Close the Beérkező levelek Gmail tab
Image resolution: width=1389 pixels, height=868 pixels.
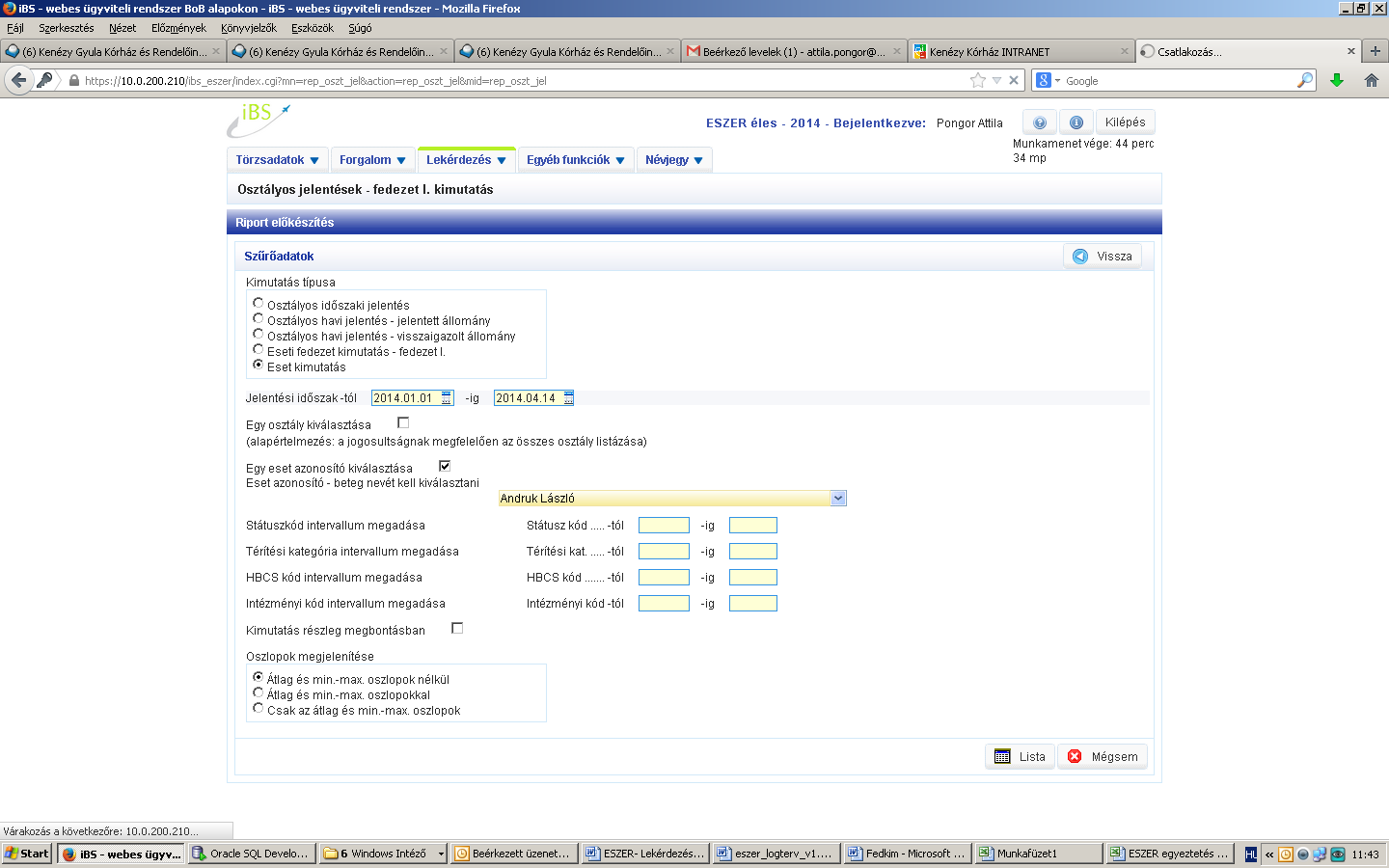897,51
